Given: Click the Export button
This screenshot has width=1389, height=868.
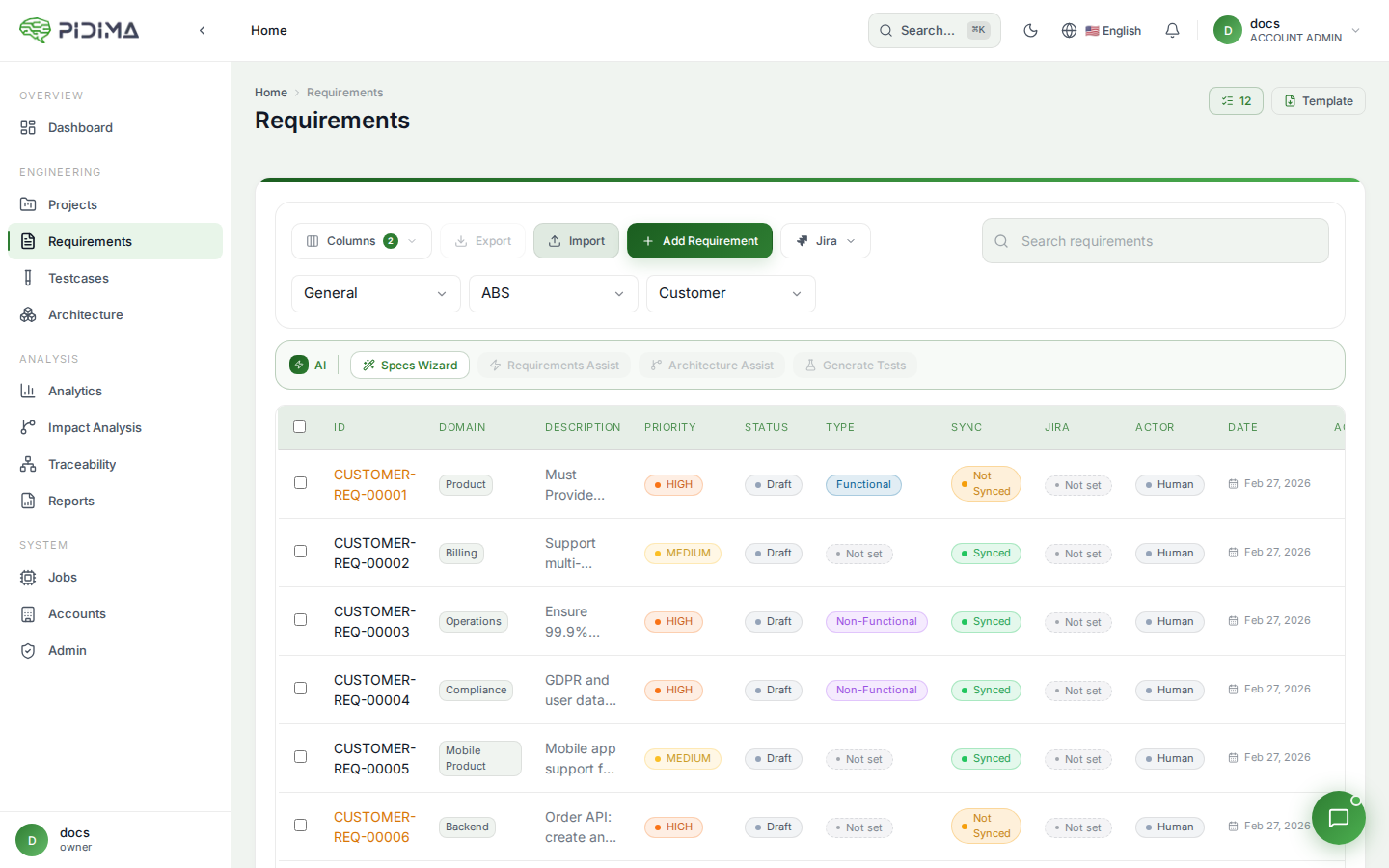Looking at the screenshot, I should pyautogui.click(x=483, y=241).
